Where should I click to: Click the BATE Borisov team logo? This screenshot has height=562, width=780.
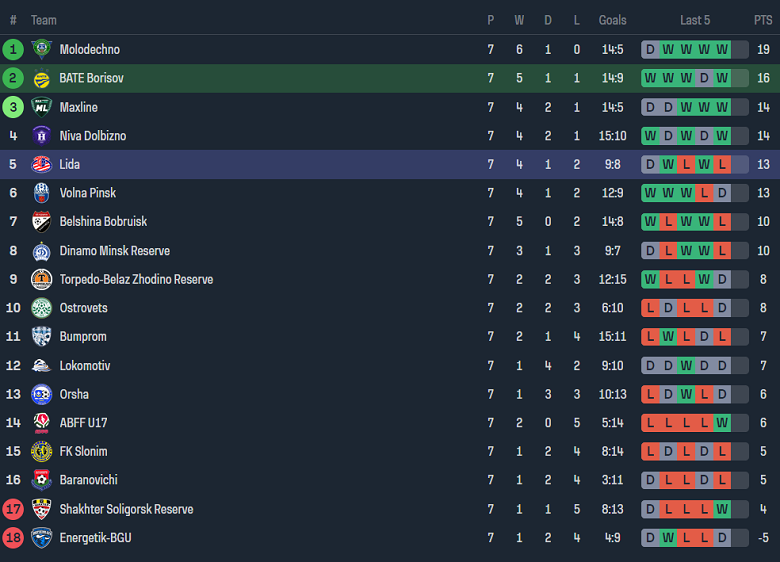click(x=41, y=78)
